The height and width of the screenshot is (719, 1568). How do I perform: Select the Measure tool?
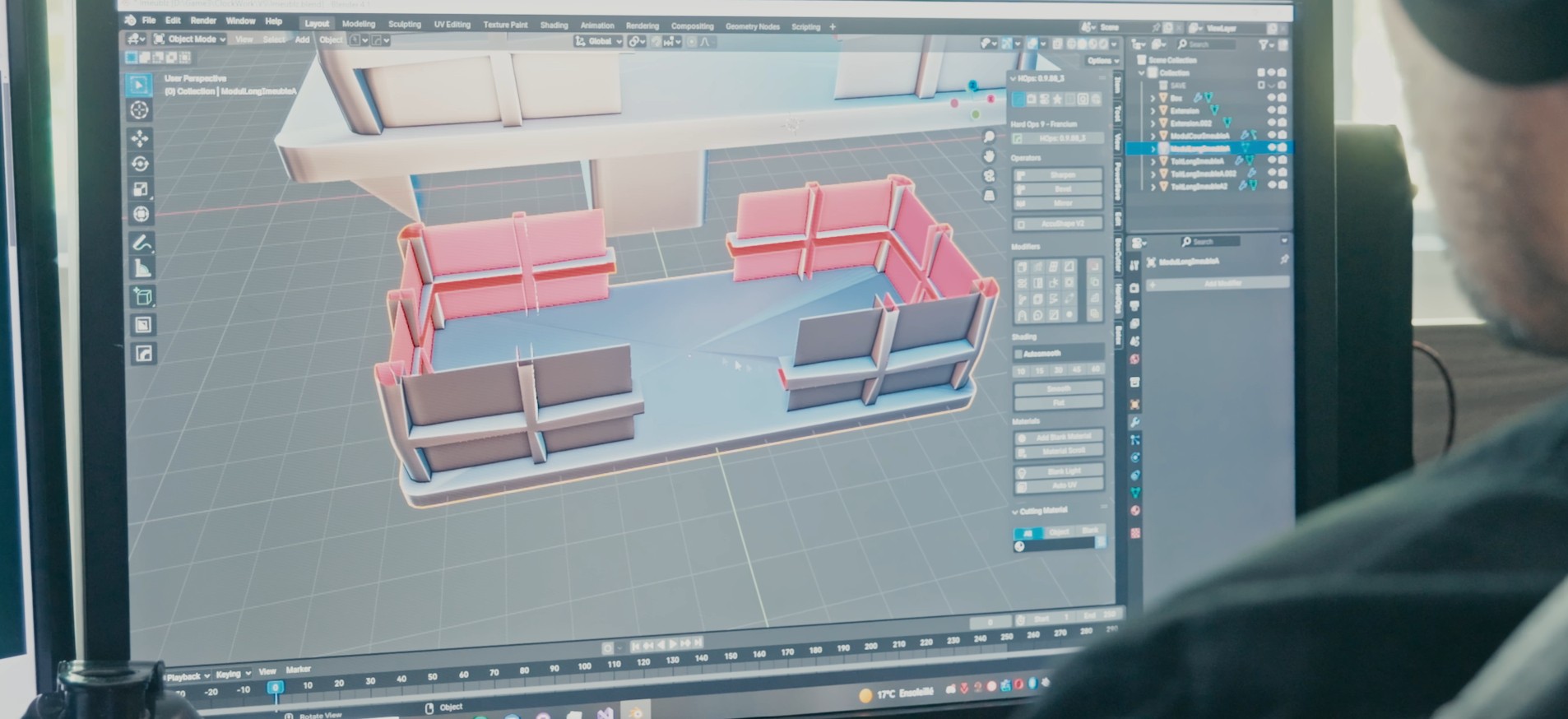coord(142,269)
